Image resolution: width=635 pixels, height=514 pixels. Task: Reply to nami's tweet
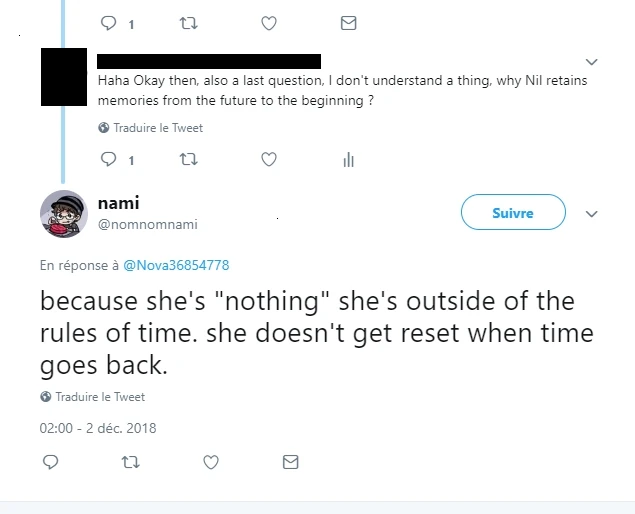pyautogui.click(x=51, y=462)
